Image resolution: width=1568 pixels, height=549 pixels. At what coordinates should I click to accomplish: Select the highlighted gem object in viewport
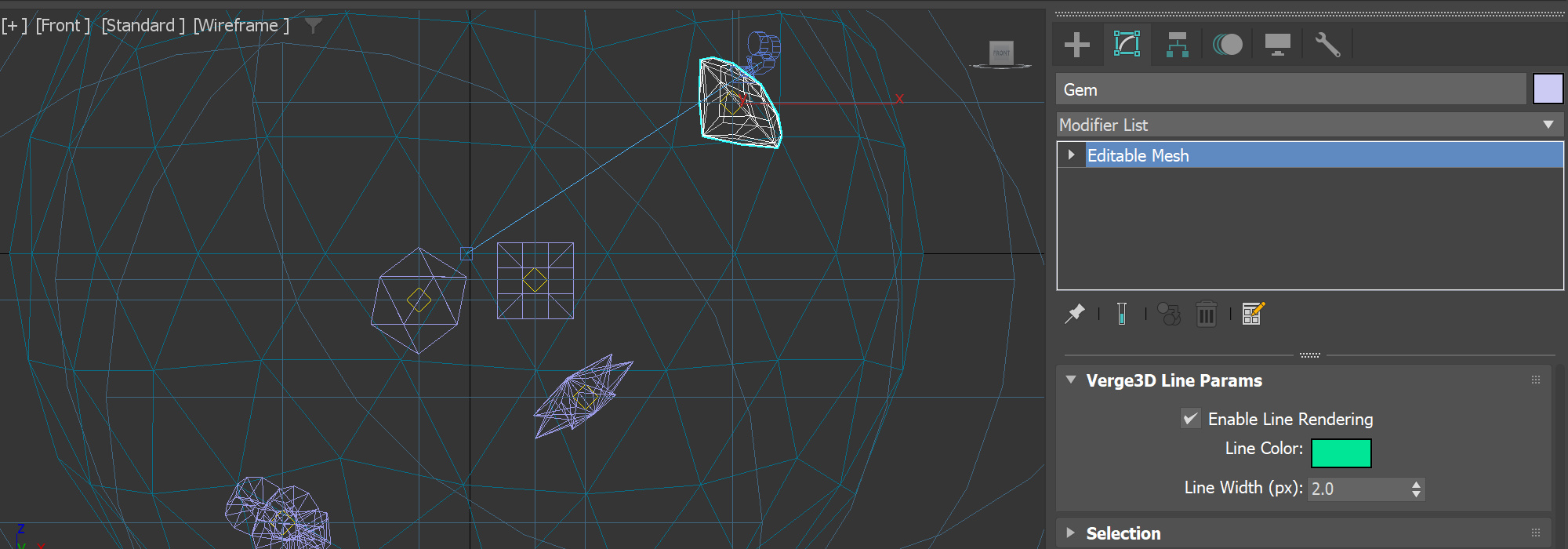741,103
